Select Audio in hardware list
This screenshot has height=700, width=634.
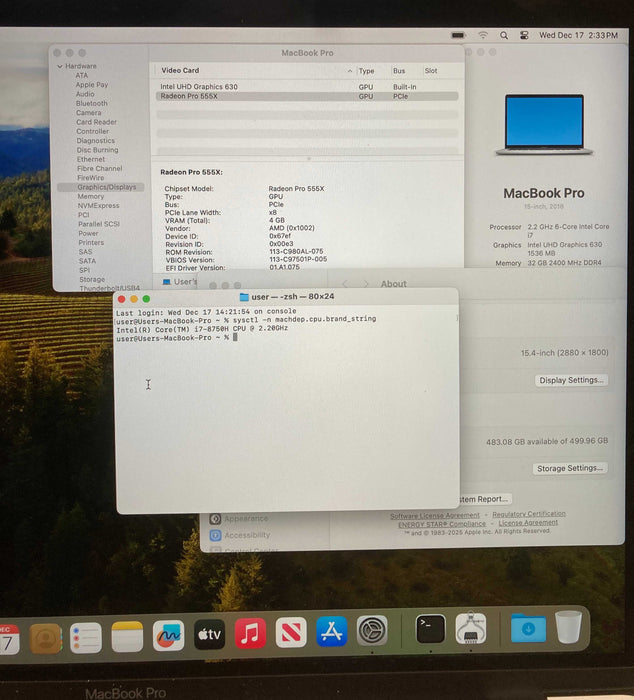click(x=85, y=94)
